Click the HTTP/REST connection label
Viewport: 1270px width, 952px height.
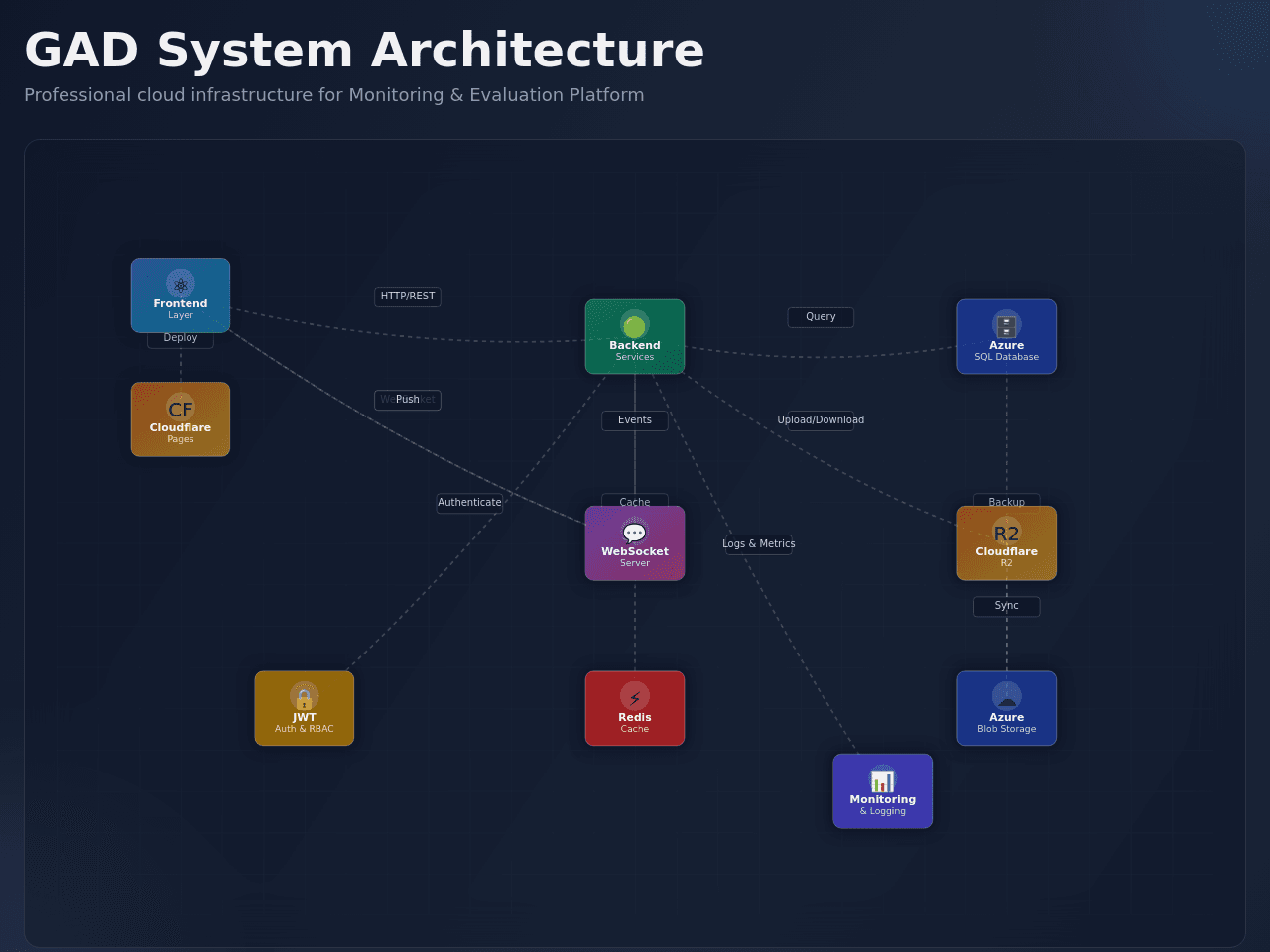click(x=408, y=297)
